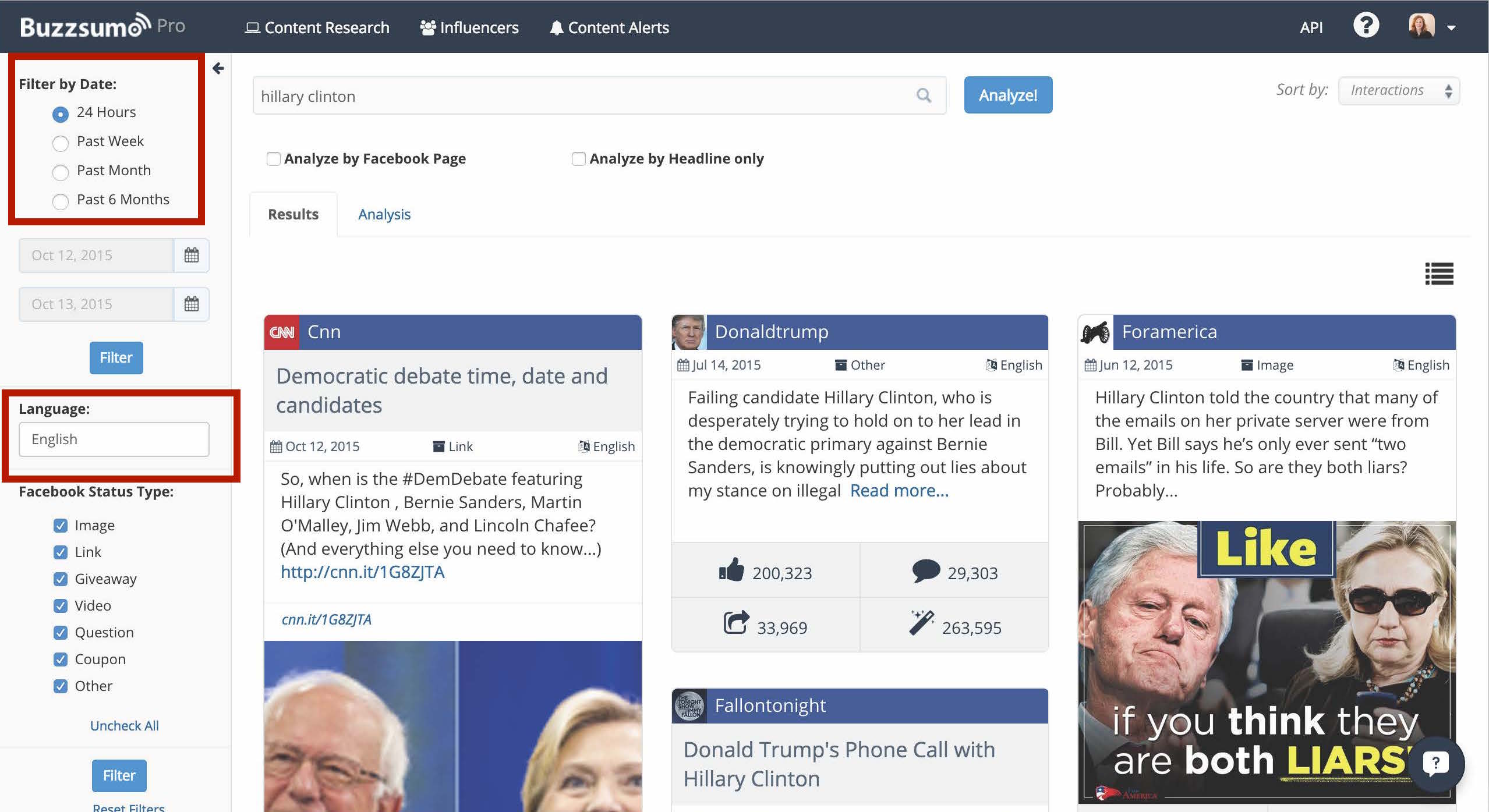
Task: Click the Buzzsumo Pro logo
Action: (x=102, y=26)
